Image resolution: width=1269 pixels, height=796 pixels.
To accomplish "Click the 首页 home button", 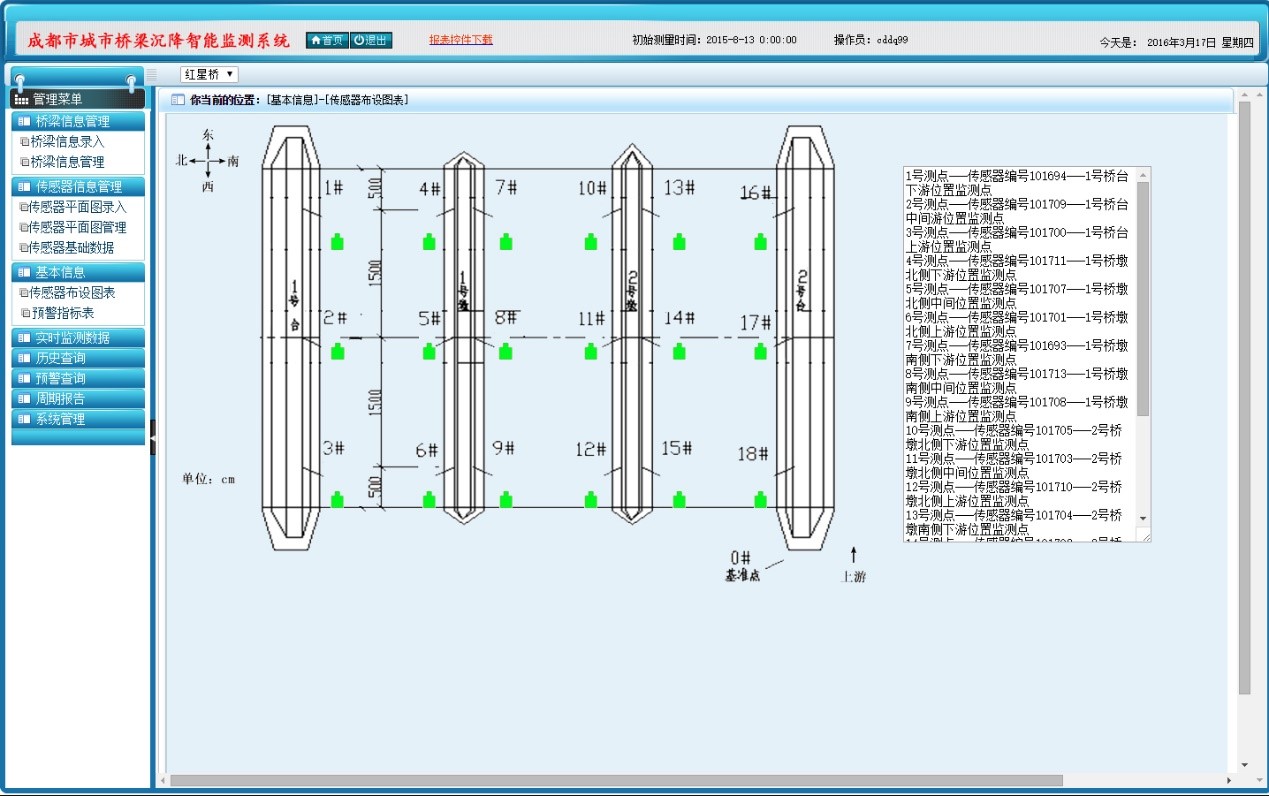I will pyautogui.click(x=327, y=40).
